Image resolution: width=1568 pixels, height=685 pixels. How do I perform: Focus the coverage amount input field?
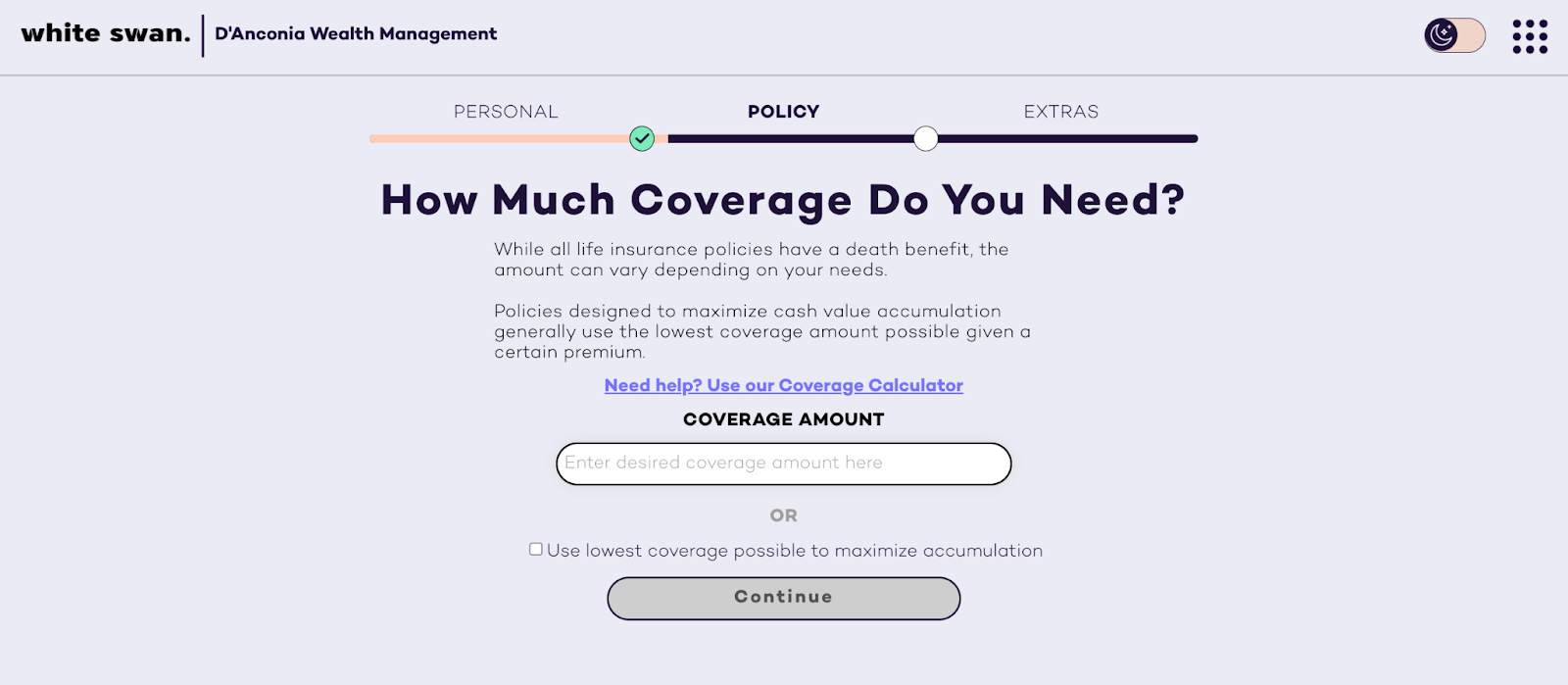coord(783,464)
